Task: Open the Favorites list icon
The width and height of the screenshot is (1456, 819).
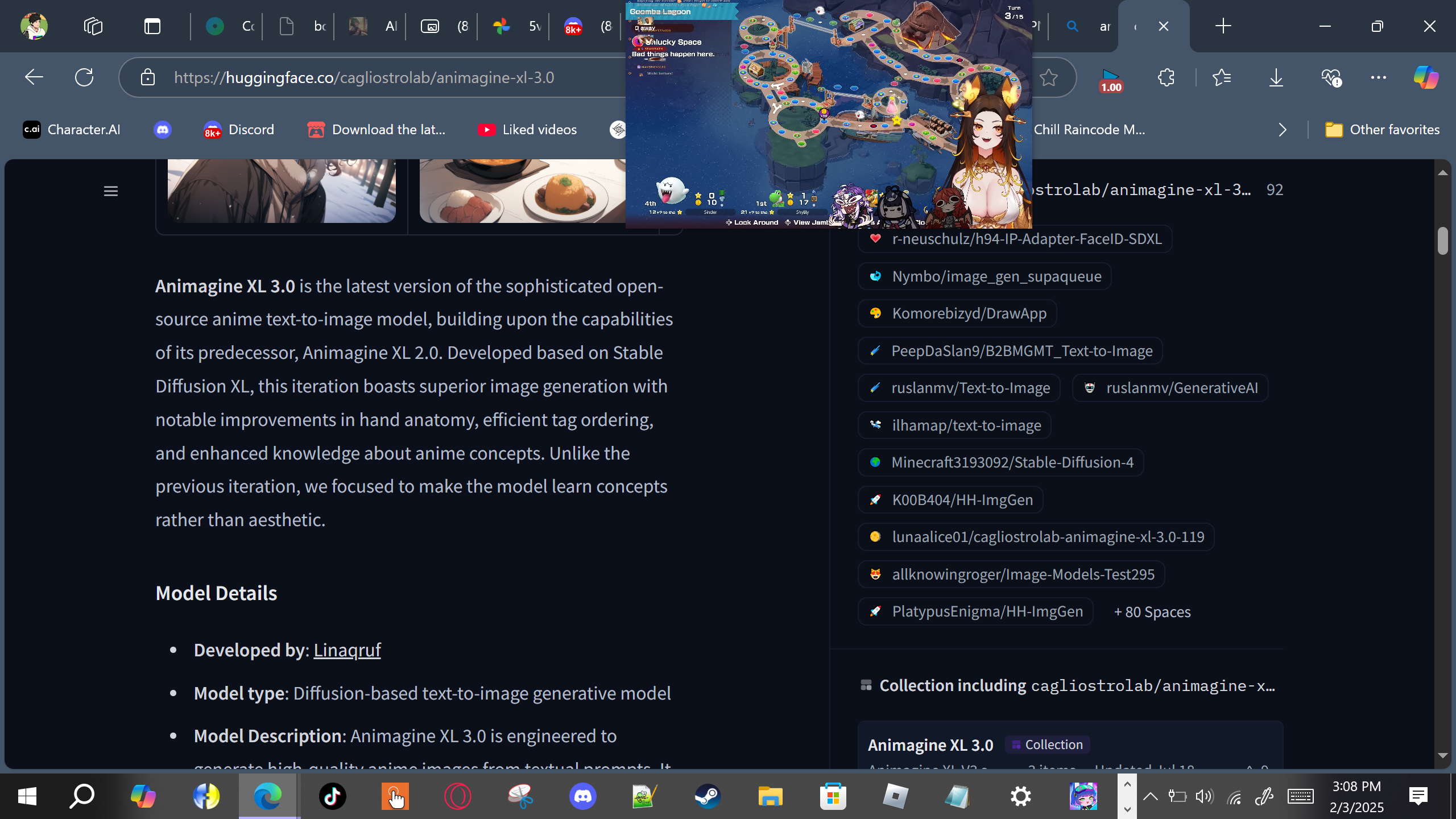Action: point(1222,77)
